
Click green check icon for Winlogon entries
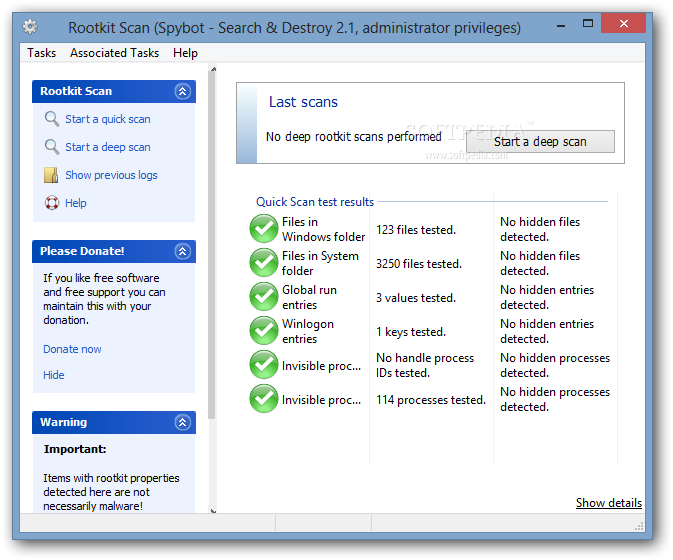coord(264,330)
